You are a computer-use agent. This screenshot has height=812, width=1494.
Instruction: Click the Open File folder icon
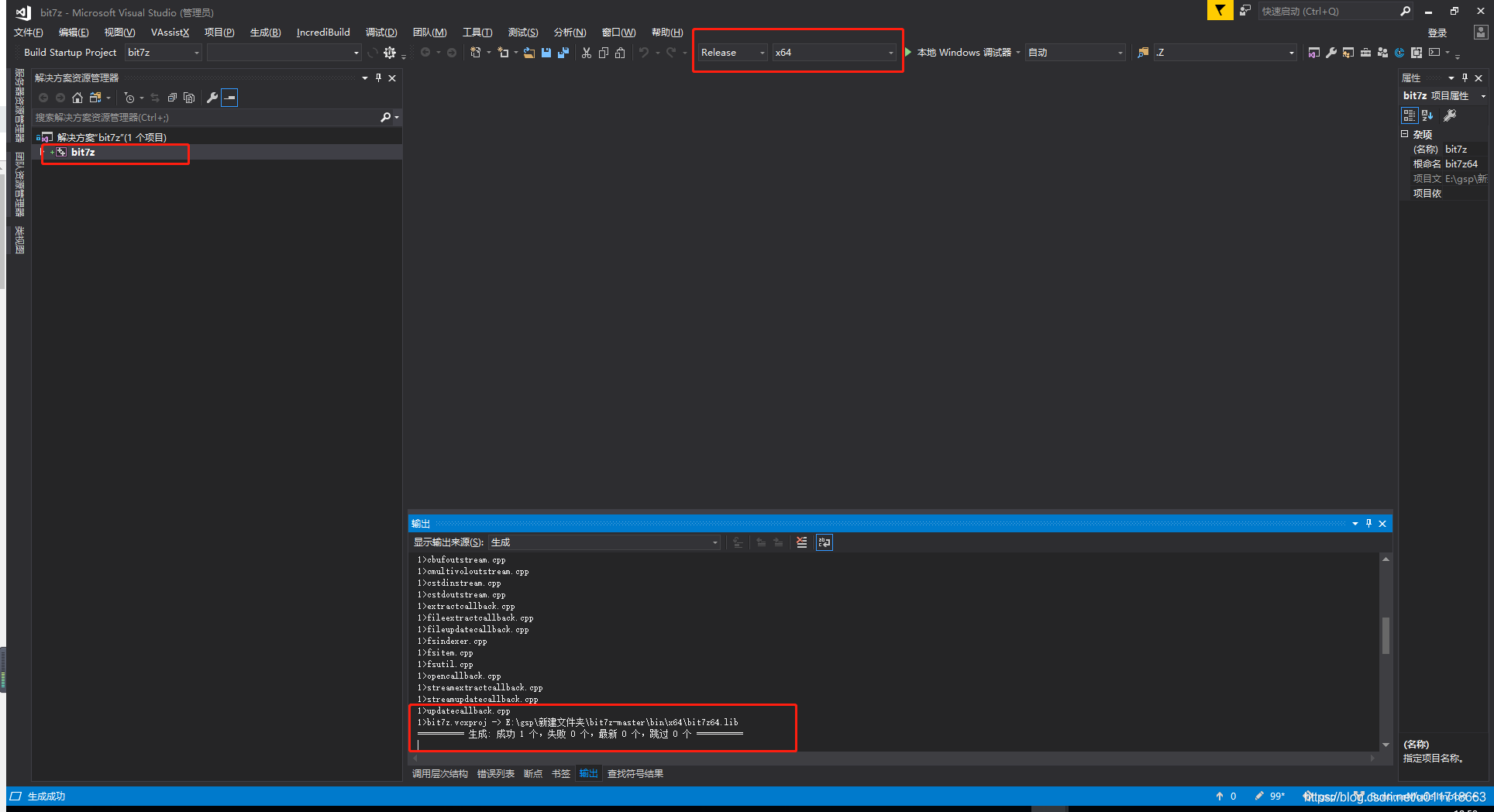tap(529, 53)
